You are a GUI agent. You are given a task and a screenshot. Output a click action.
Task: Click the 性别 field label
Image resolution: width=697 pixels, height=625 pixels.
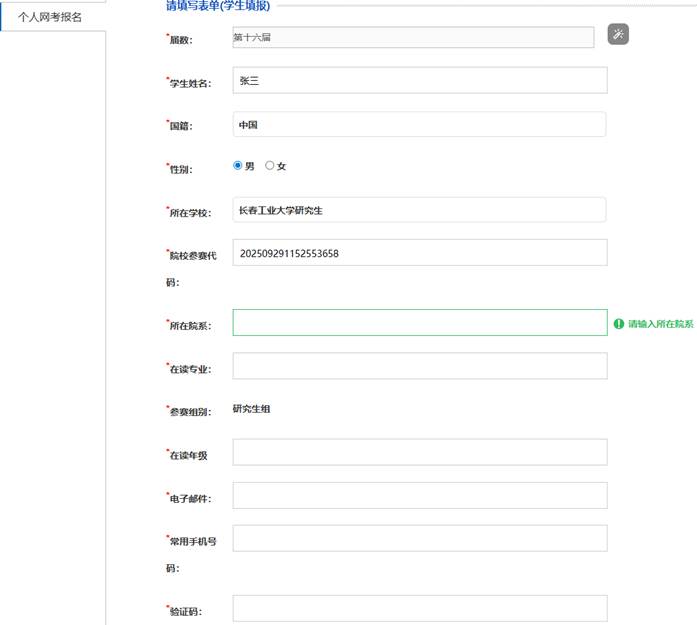pos(181,168)
